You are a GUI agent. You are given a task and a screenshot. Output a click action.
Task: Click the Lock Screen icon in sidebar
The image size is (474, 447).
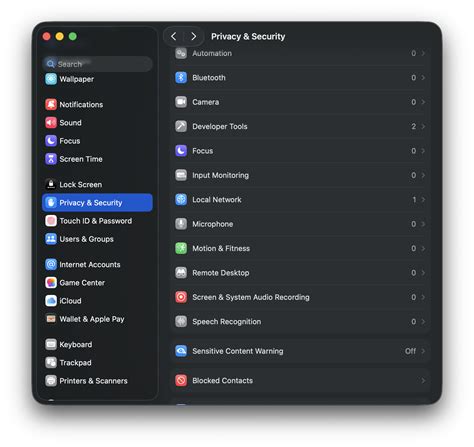(x=51, y=184)
